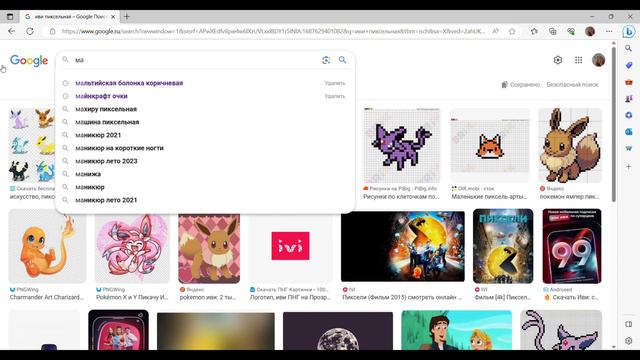Open Outlook icon in Edge sidebar
The image size is (640, 360).
tap(629, 131)
